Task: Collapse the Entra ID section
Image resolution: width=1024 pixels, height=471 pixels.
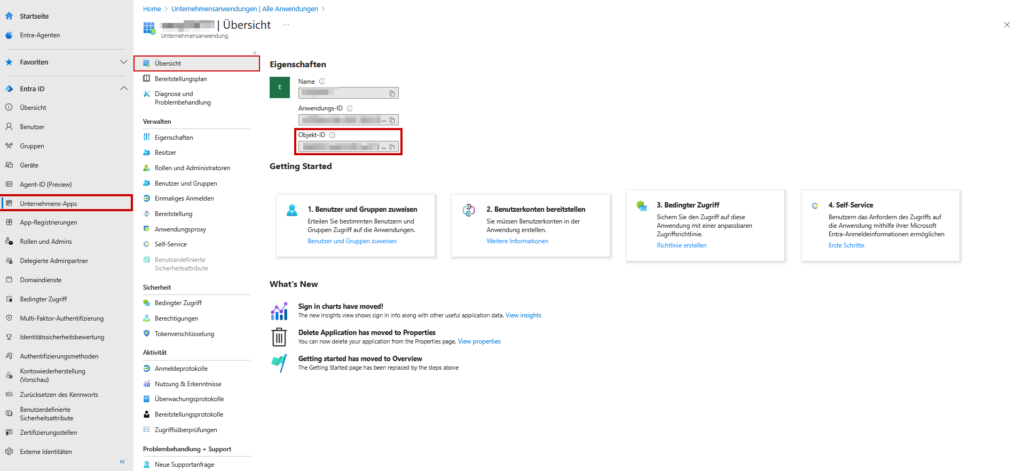Action: point(123,88)
